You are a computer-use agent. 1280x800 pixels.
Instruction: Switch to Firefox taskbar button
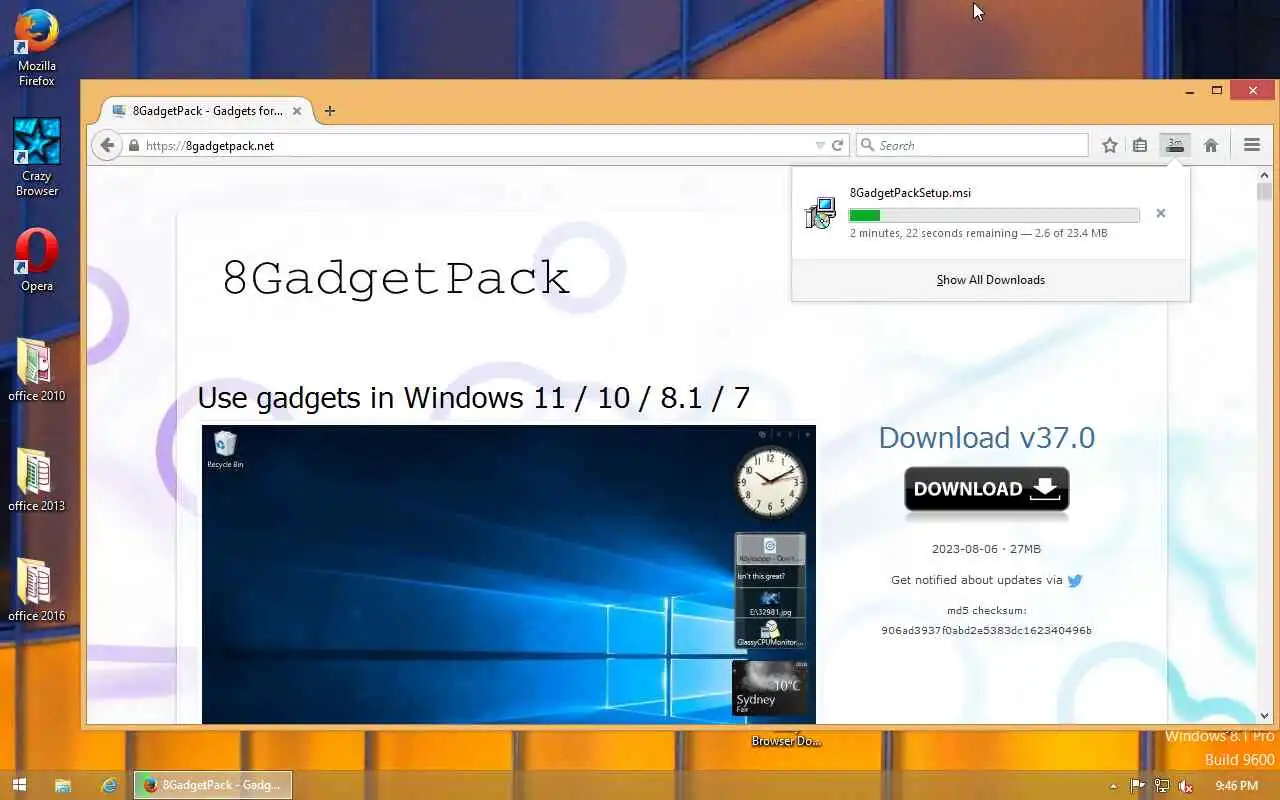click(x=213, y=785)
